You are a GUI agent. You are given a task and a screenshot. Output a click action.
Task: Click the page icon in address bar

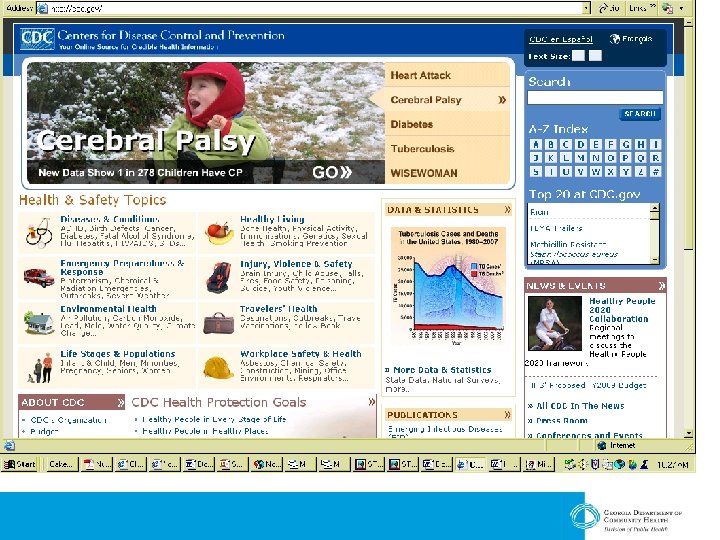pyautogui.click(x=42, y=8)
